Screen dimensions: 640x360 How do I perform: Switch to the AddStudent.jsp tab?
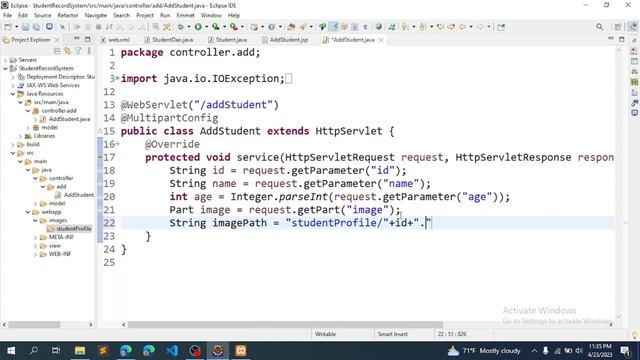coord(285,40)
